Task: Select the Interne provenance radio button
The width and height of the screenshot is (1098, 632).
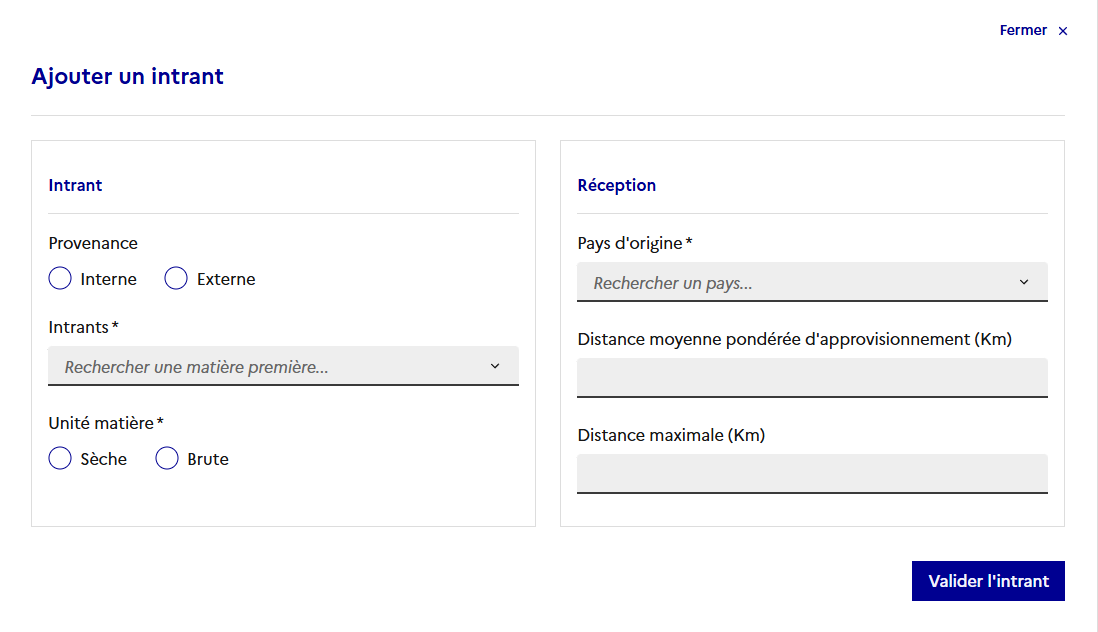Action: [x=60, y=279]
